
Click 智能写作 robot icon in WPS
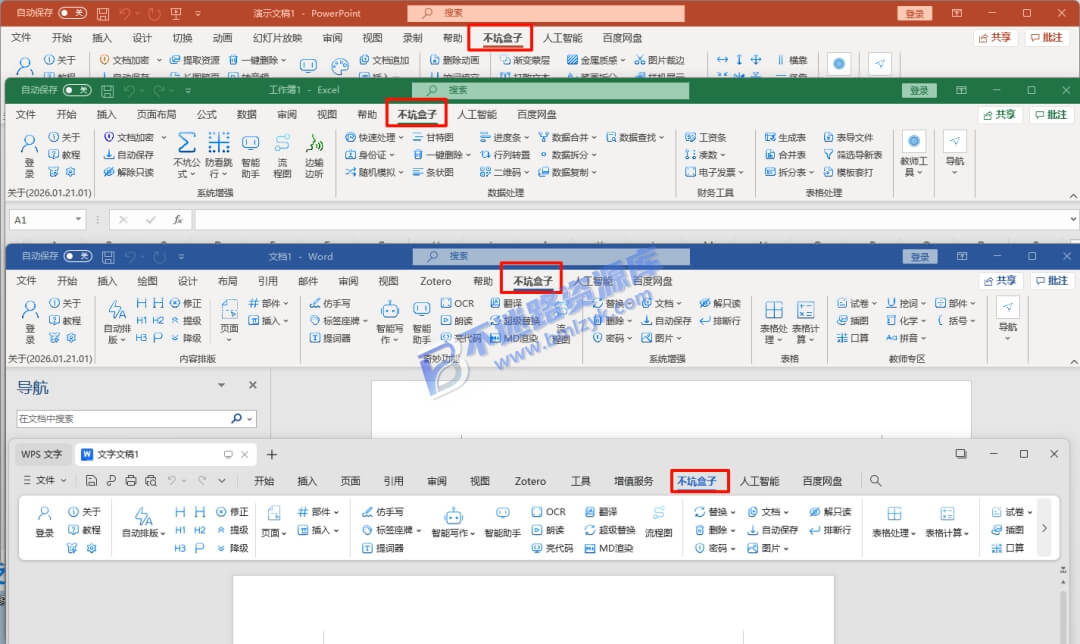[x=453, y=515]
